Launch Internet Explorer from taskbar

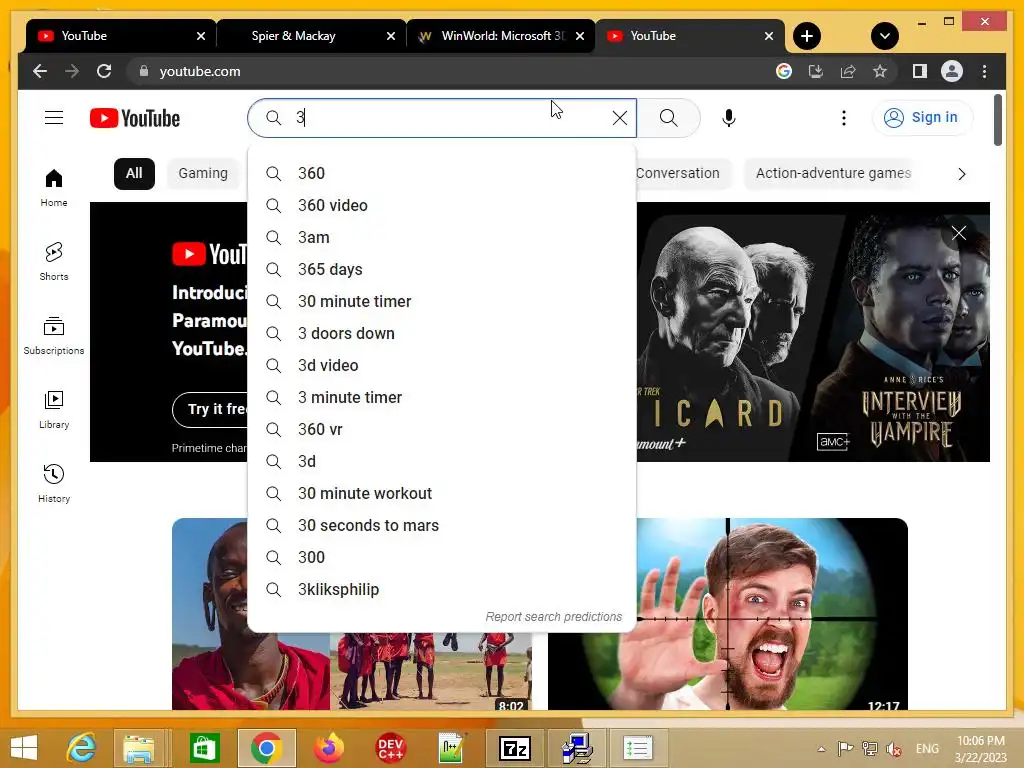pyautogui.click(x=82, y=748)
